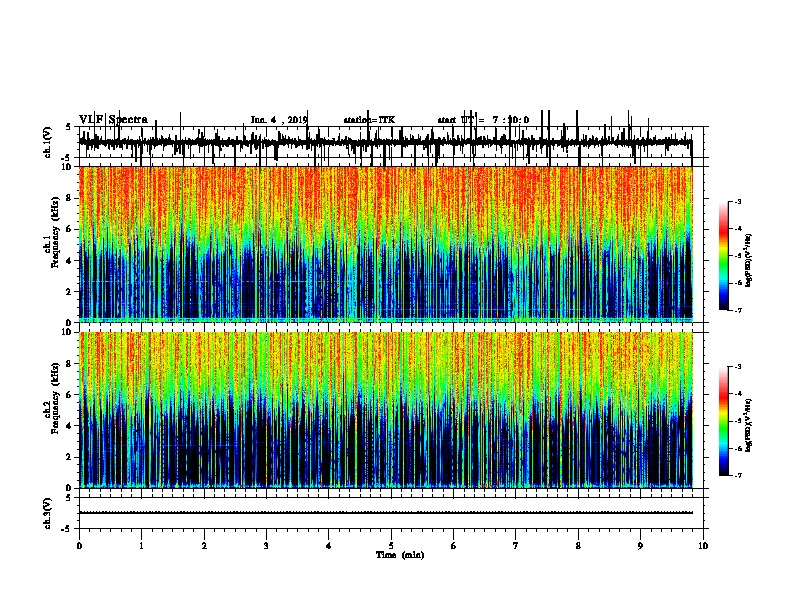
Task: Click time axis tick label "7"
Action: pos(516,546)
